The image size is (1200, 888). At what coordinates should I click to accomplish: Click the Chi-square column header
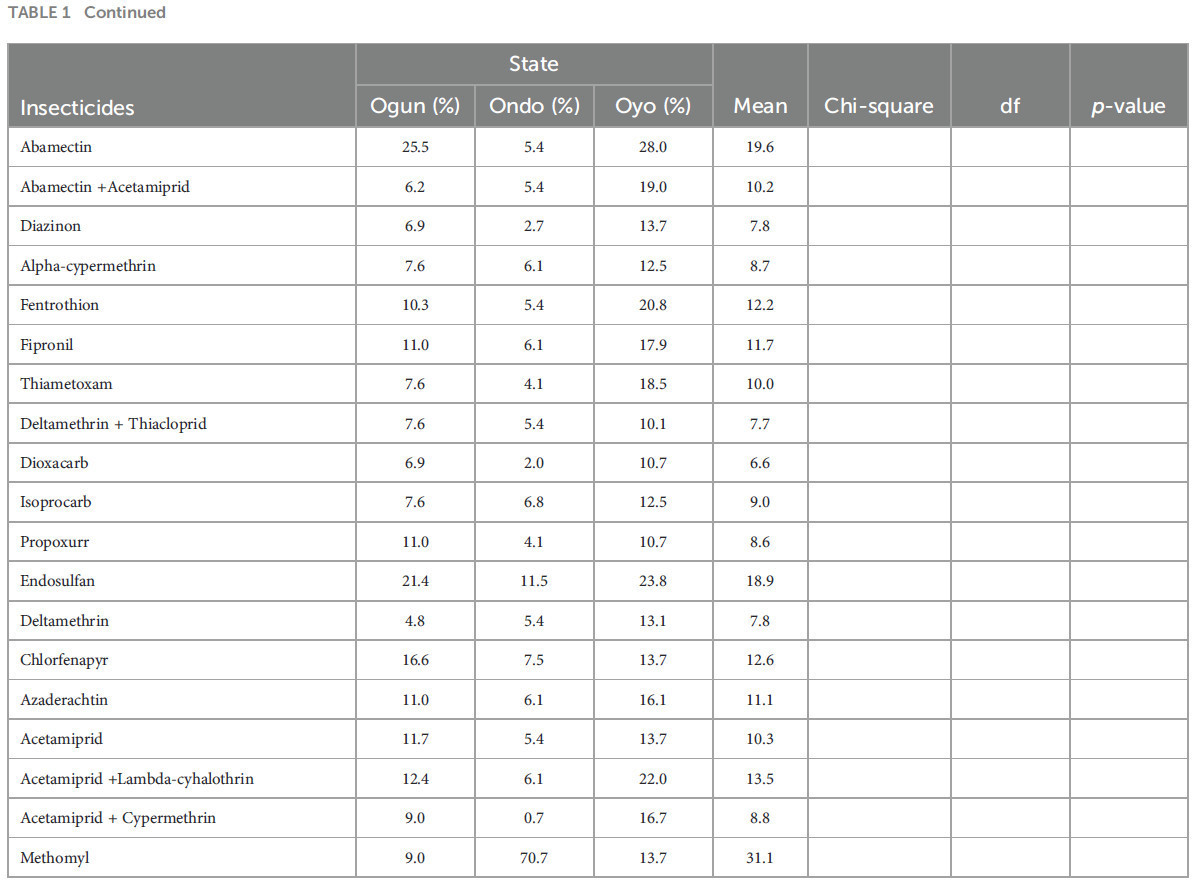click(879, 106)
